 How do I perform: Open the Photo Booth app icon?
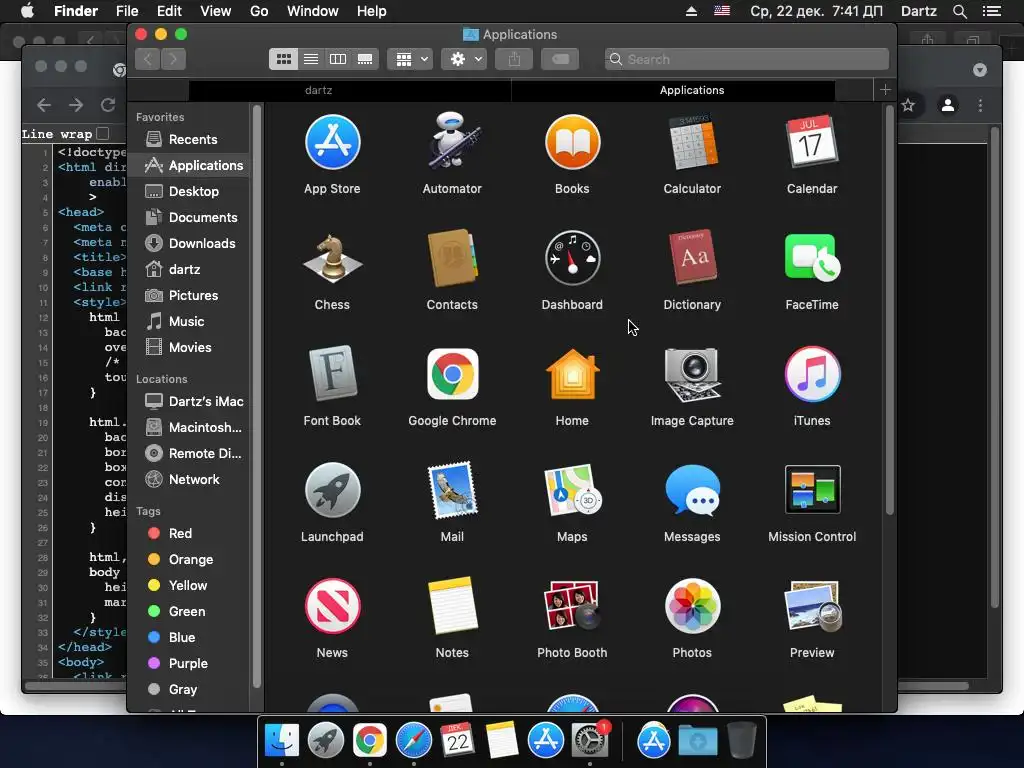pyautogui.click(x=572, y=606)
